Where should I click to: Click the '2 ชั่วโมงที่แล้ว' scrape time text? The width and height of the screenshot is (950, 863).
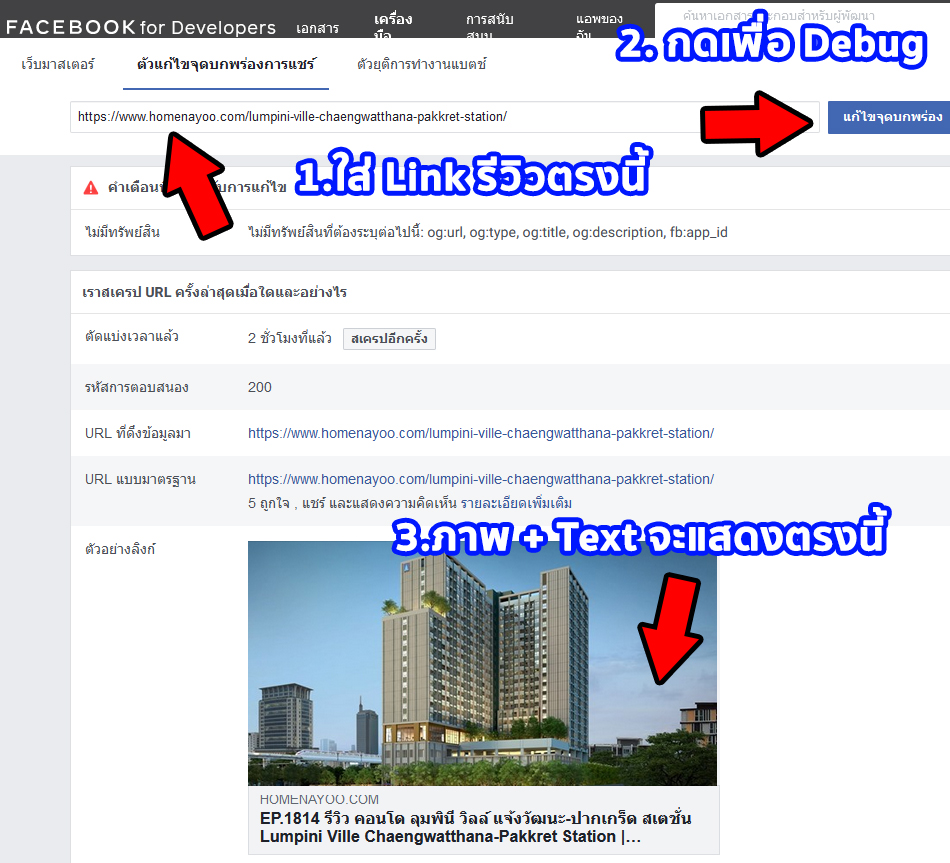290,338
